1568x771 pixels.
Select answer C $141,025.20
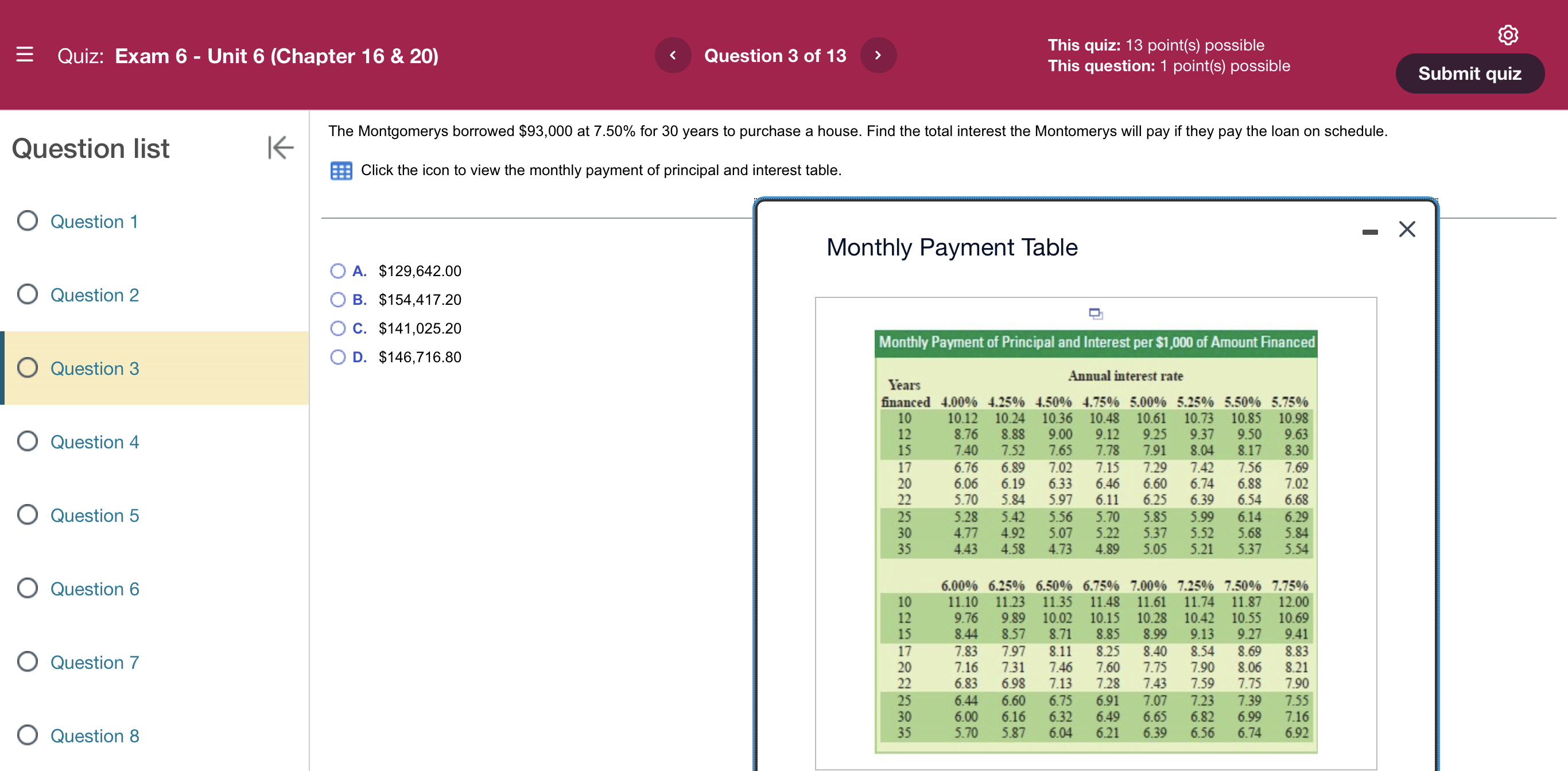[338, 328]
